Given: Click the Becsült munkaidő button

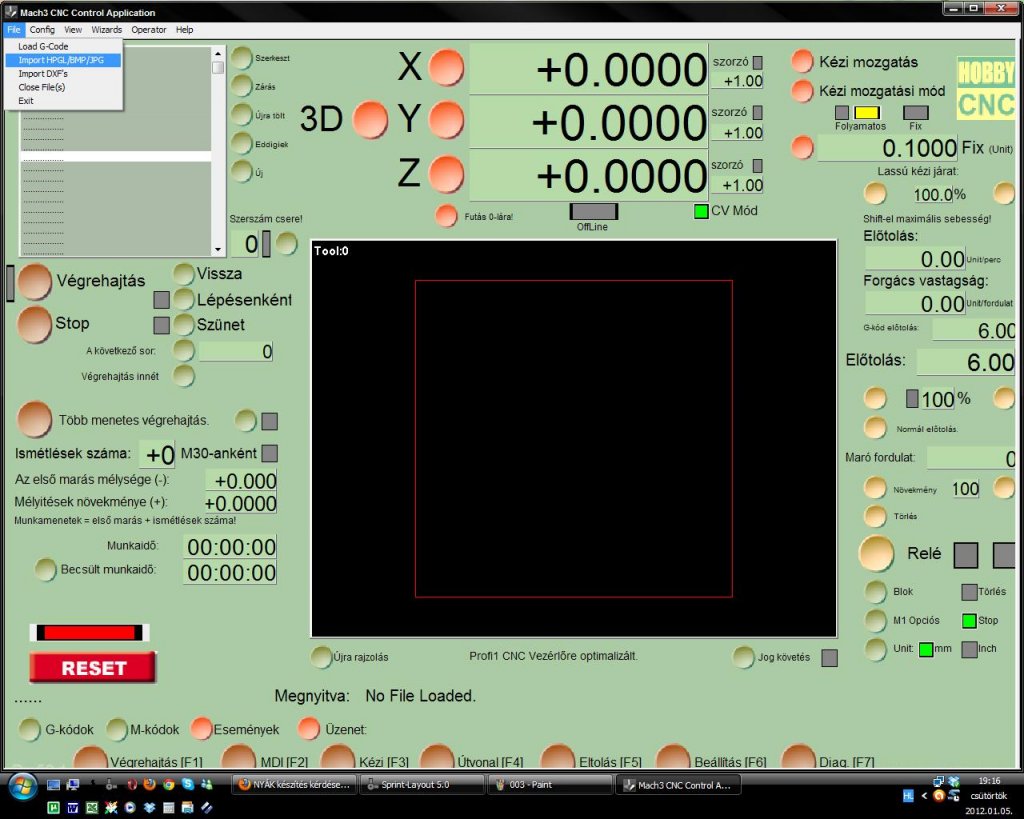Looking at the screenshot, I should [x=46, y=570].
